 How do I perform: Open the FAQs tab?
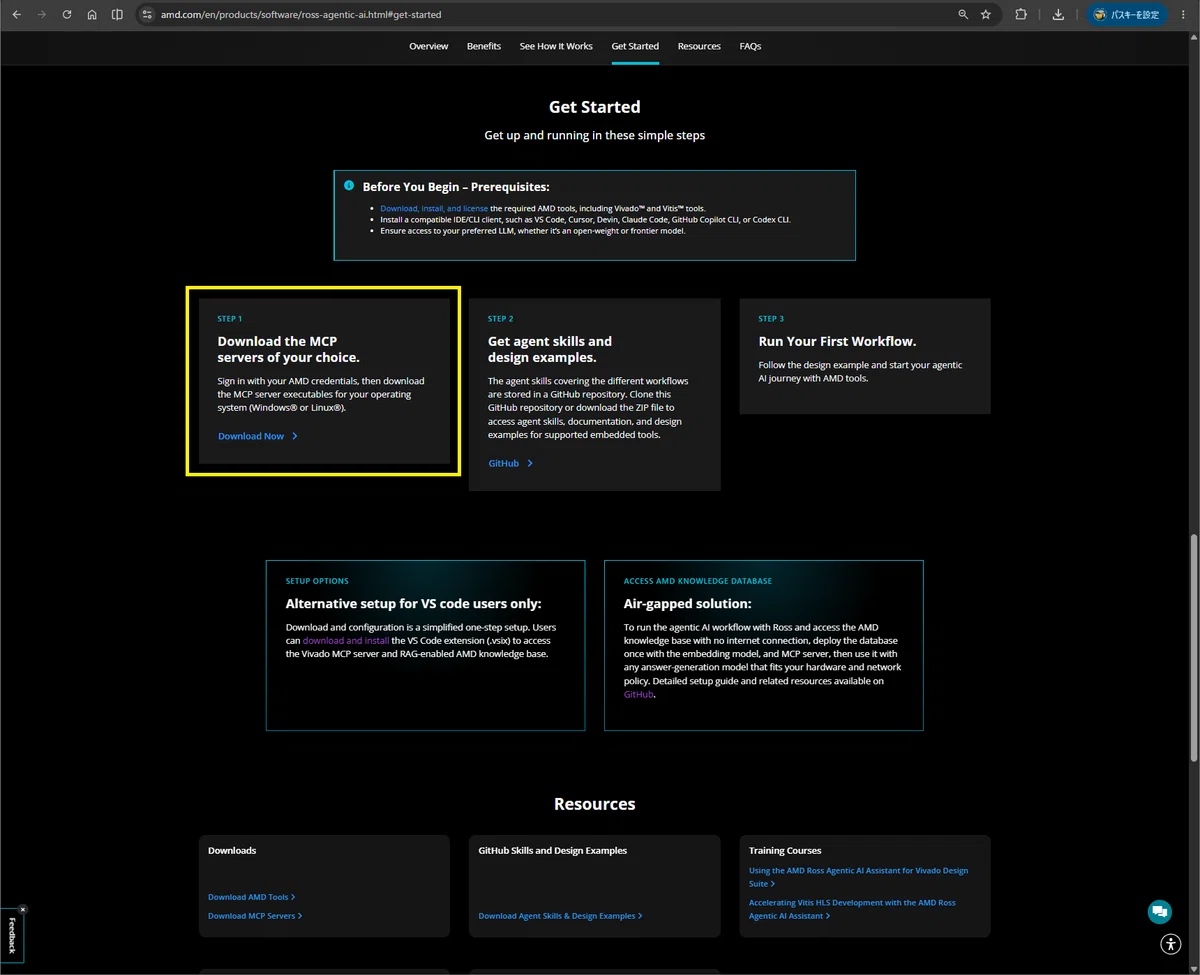point(750,46)
